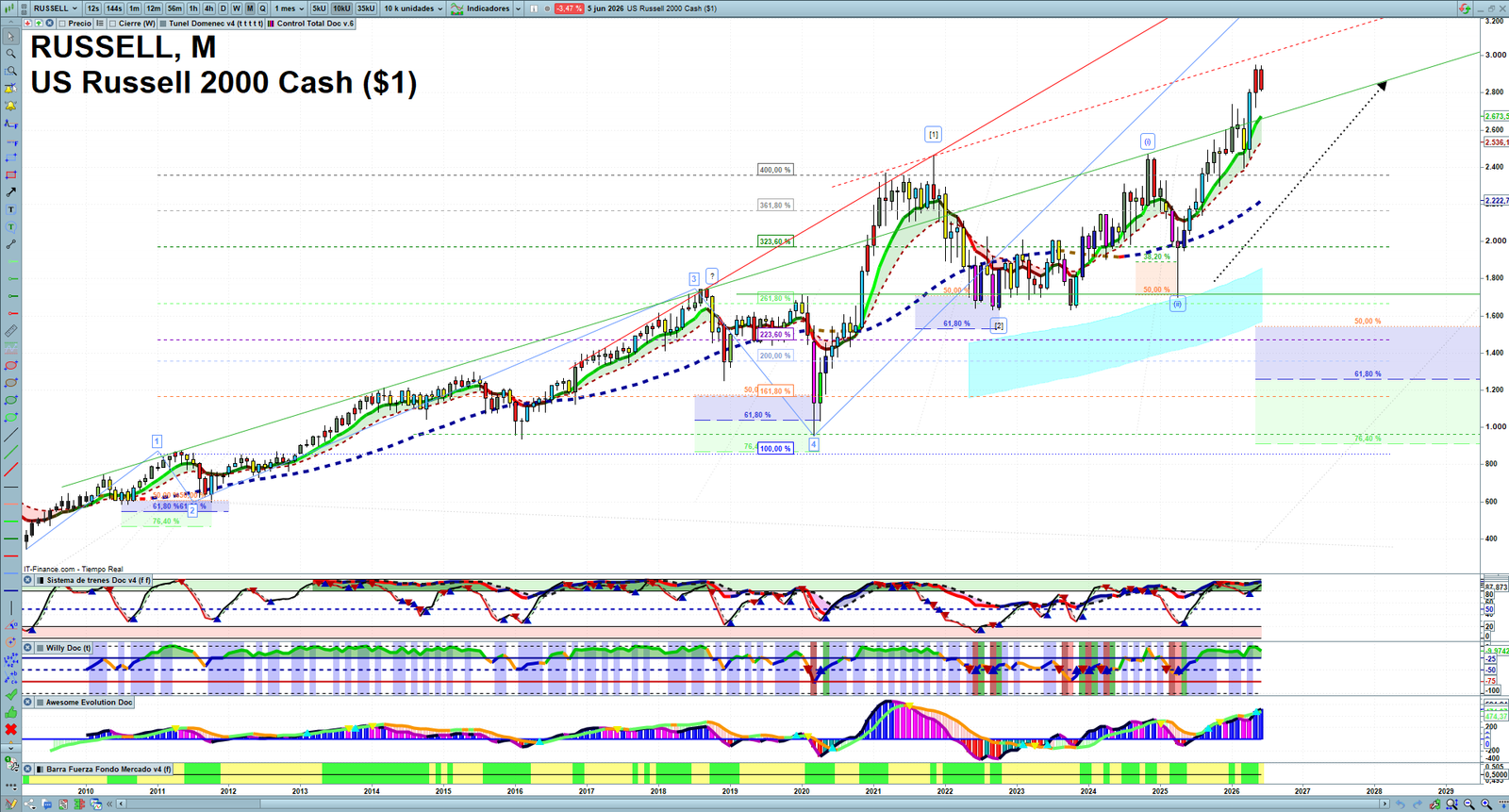Click the undo arrow icon at bottom right
This screenshot has height=812, width=1509.
pos(1401,804)
